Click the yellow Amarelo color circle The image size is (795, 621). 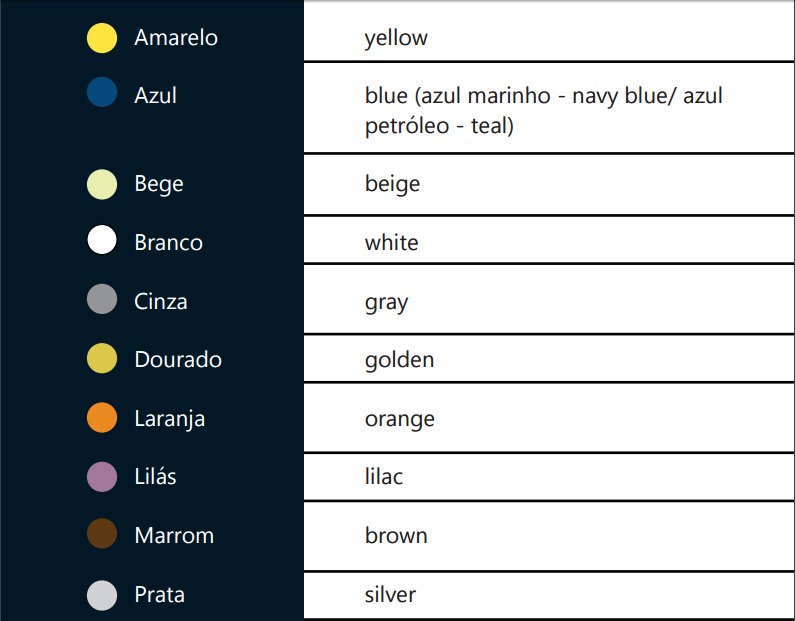coord(102,38)
